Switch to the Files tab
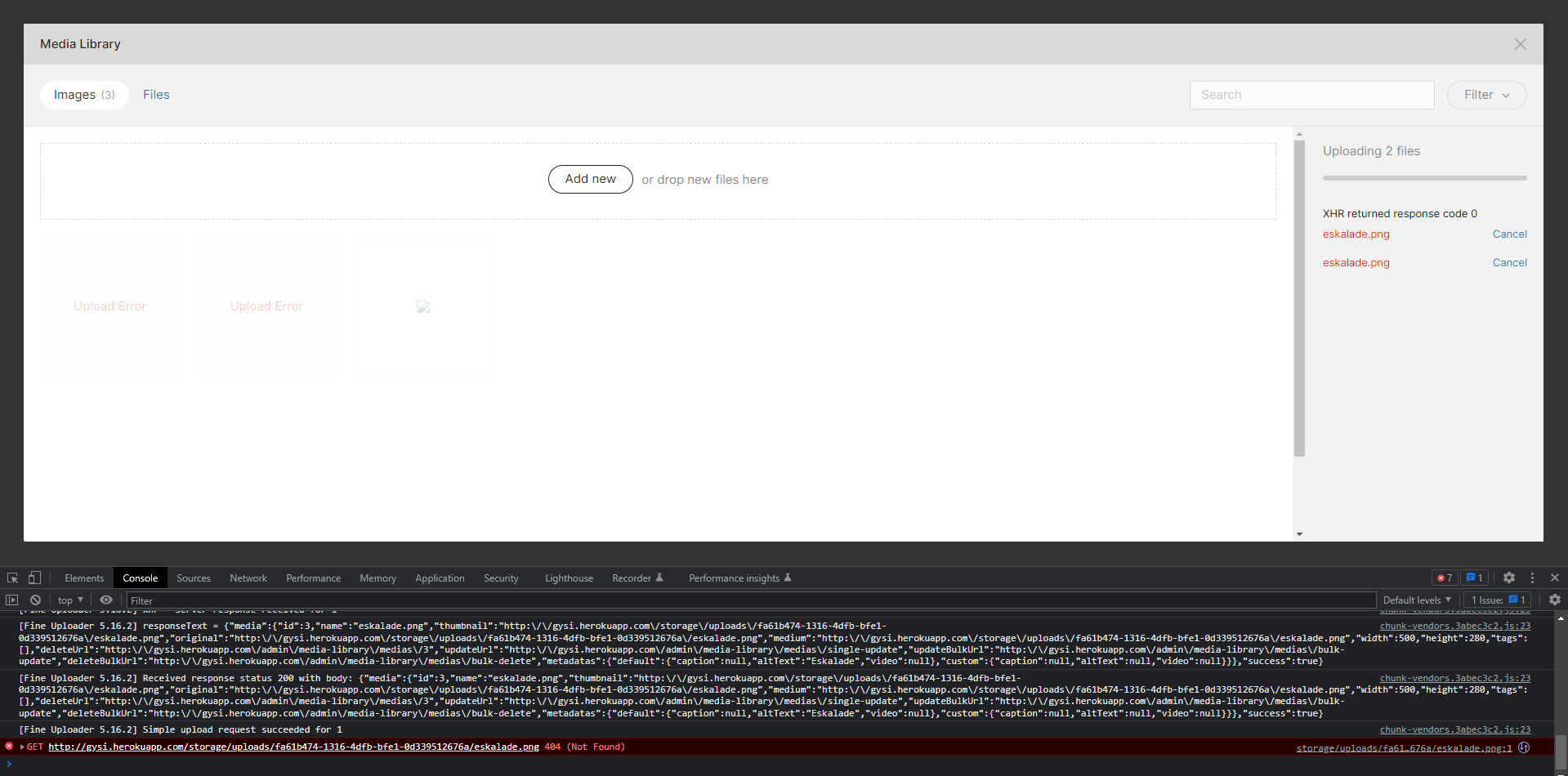The image size is (1568, 776). (x=156, y=94)
